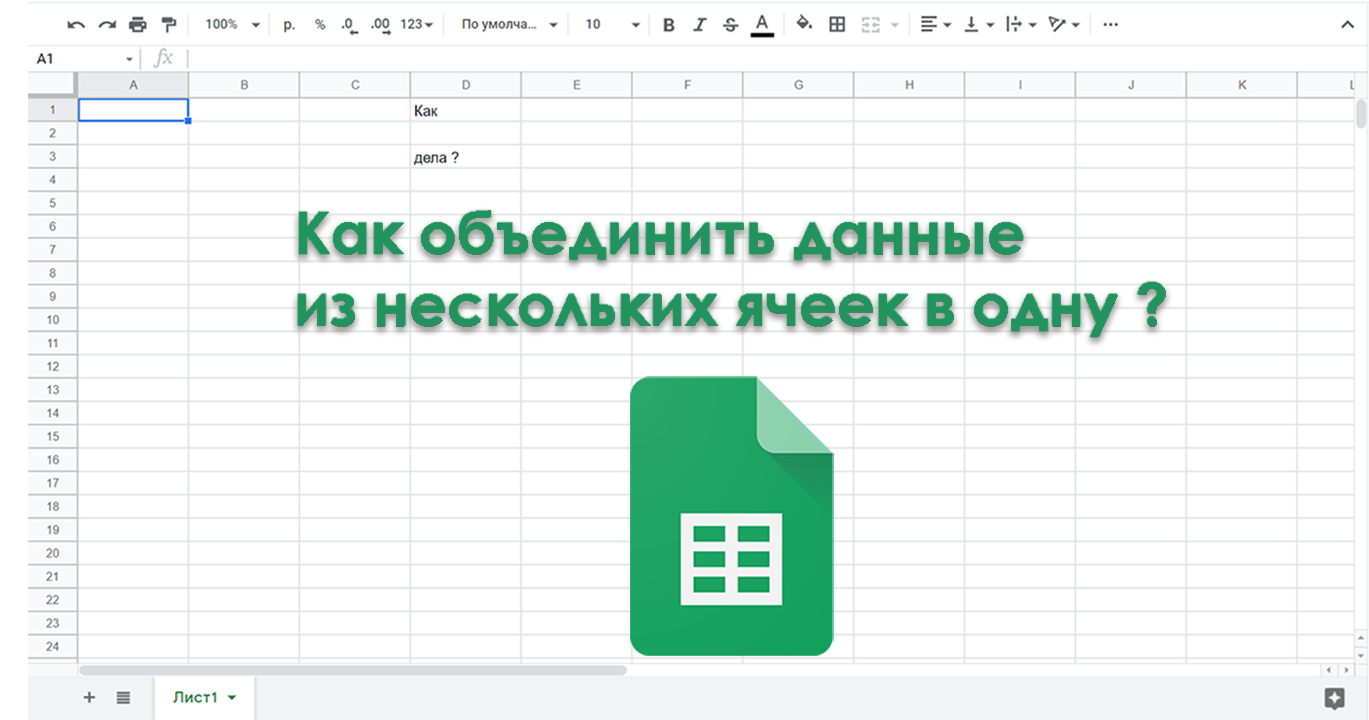Select the cell containing "Как"

[466, 111]
